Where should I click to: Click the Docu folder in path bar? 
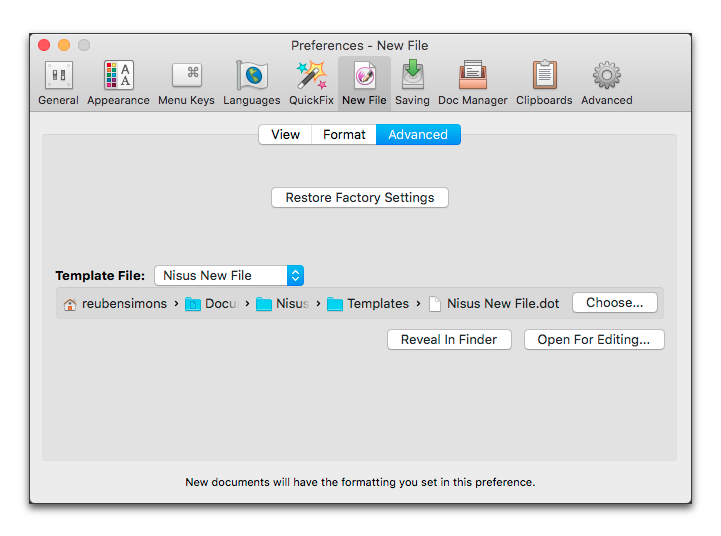212,303
